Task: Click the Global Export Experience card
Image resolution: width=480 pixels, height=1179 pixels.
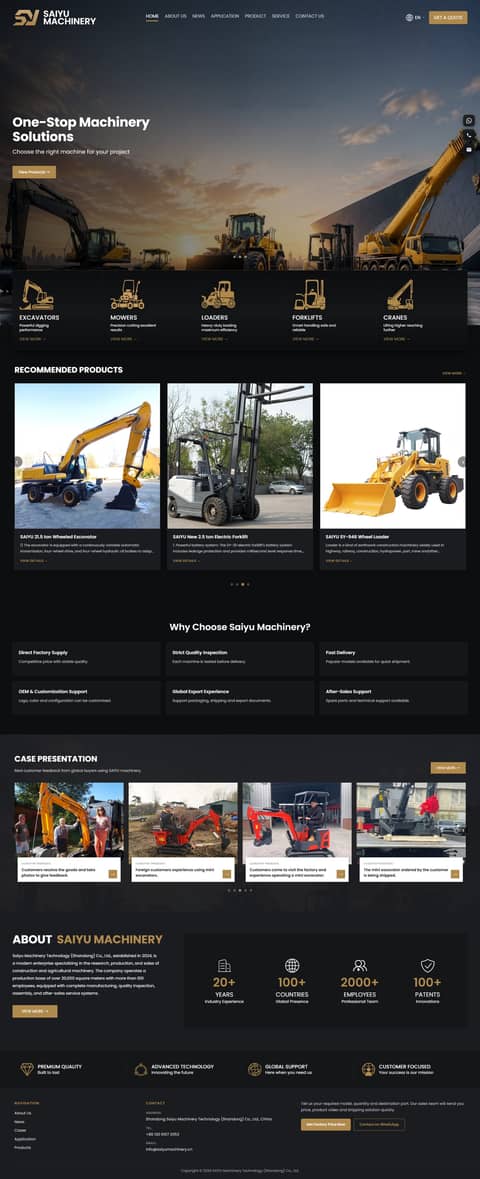Action: pyautogui.click(x=240, y=697)
